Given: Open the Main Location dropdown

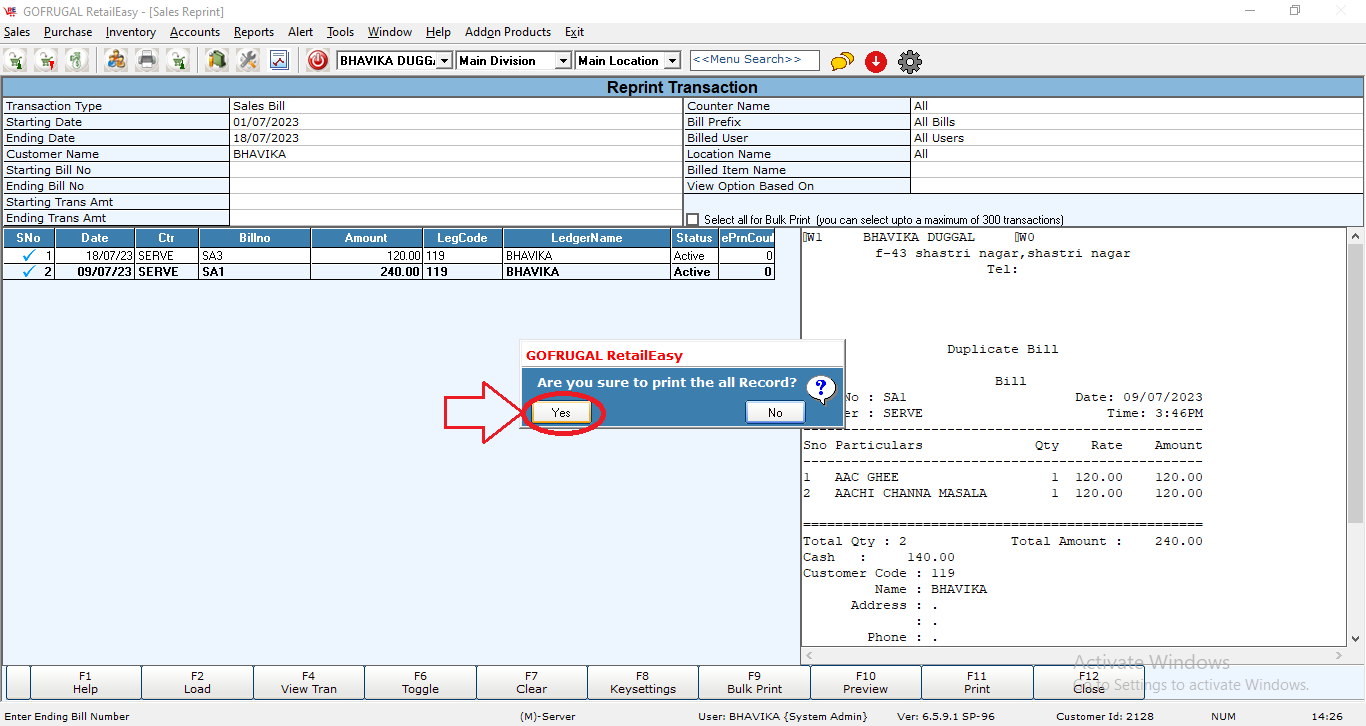Looking at the screenshot, I should pos(672,61).
